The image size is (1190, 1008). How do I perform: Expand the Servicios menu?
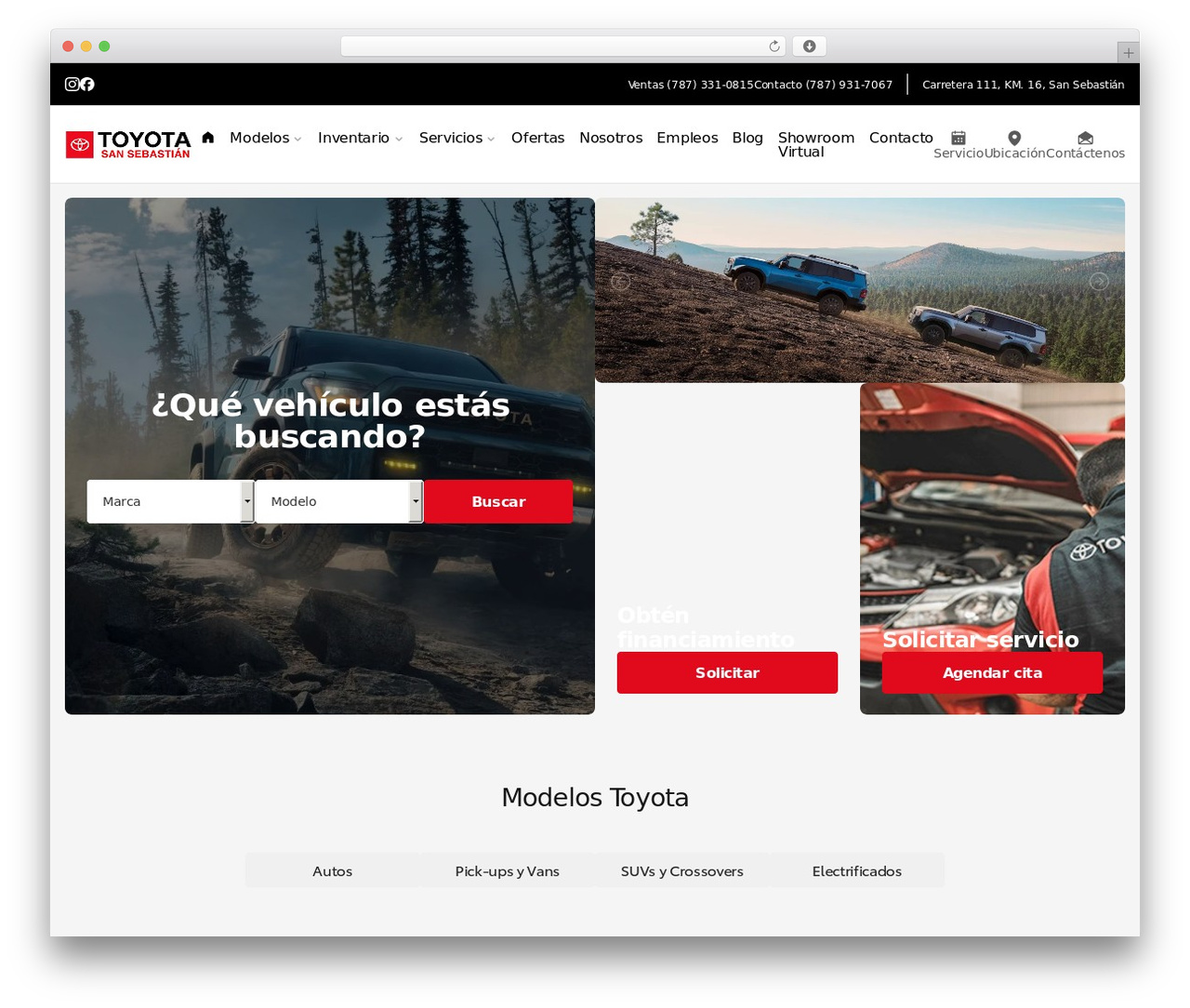(457, 138)
